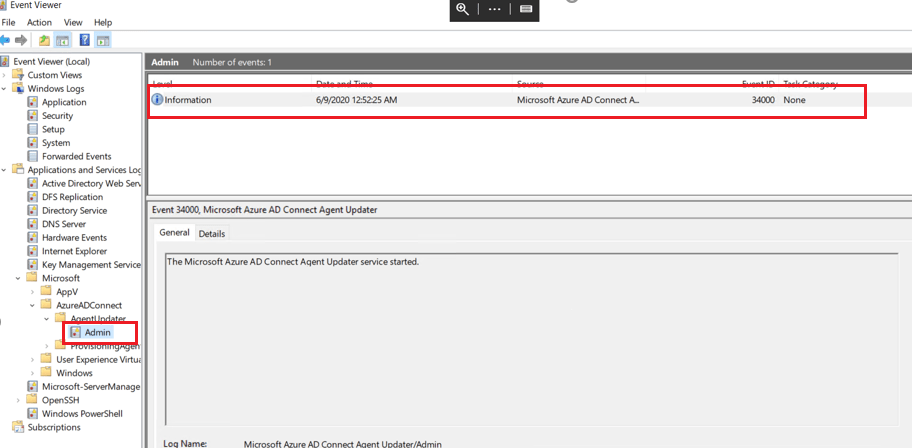Click the Up One Level folder icon
The image size is (912, 448).
[45, 40]
